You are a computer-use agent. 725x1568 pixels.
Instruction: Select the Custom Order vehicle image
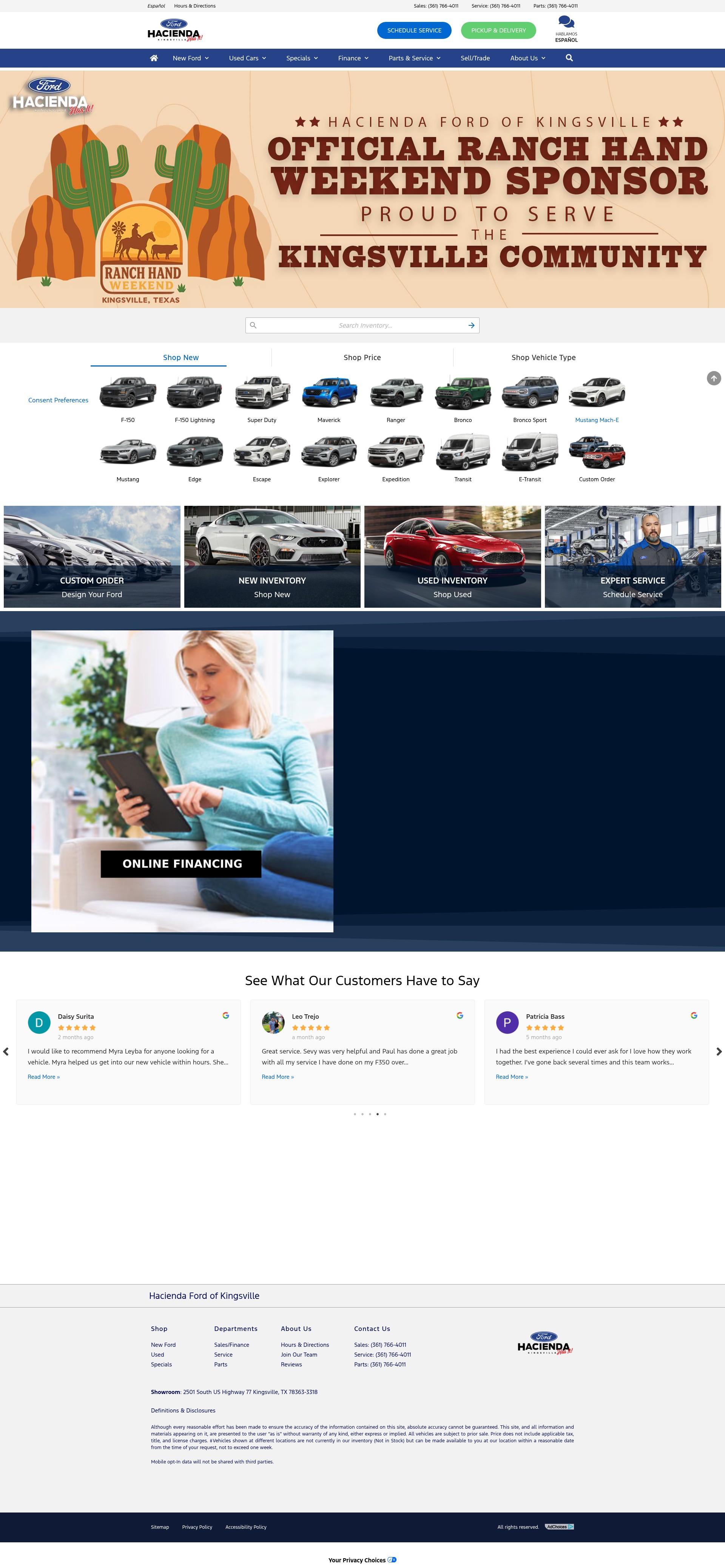click(597, 452)
